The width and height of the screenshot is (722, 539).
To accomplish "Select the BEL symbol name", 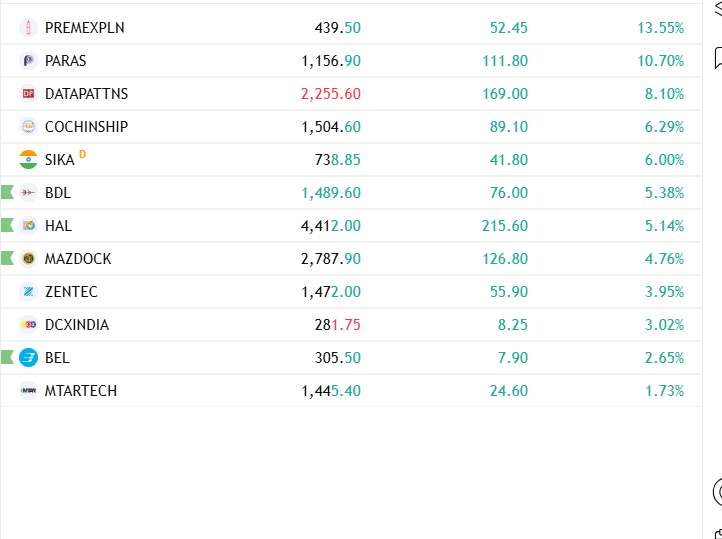I will pos(57,358).
